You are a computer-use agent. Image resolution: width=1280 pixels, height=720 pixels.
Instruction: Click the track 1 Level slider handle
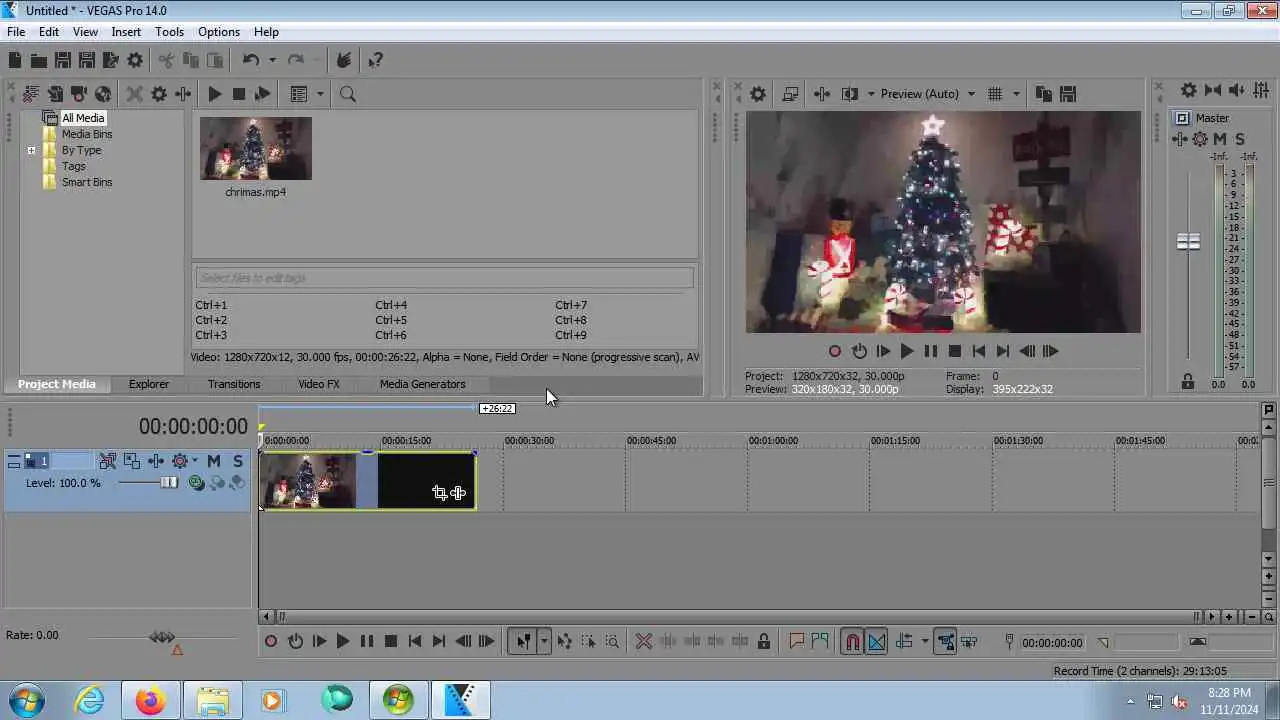(169, 483)
